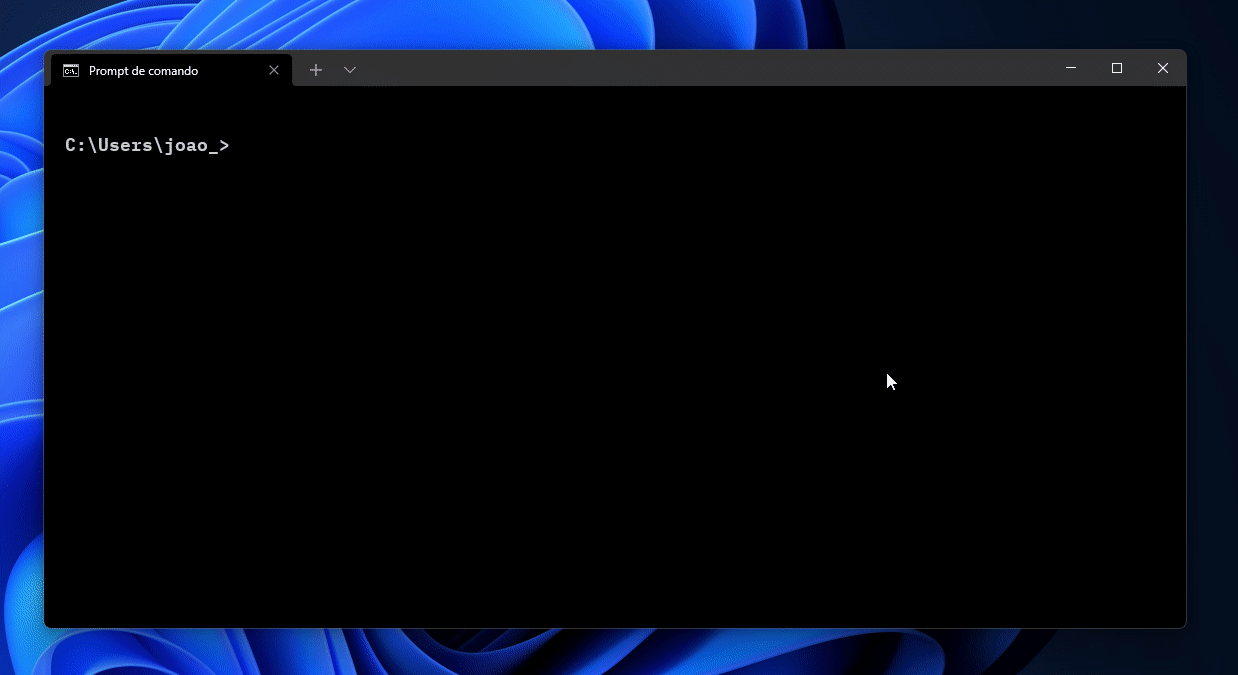Open a new terminal tab

[x=316, y=70]
